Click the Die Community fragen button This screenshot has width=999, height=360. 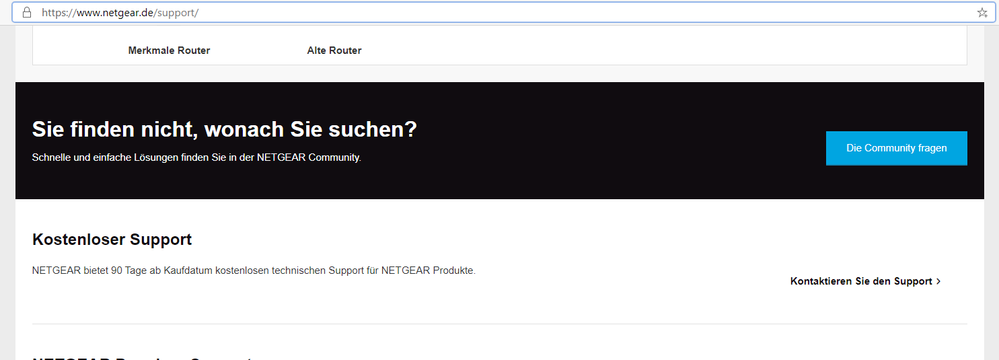coord(896,148)
